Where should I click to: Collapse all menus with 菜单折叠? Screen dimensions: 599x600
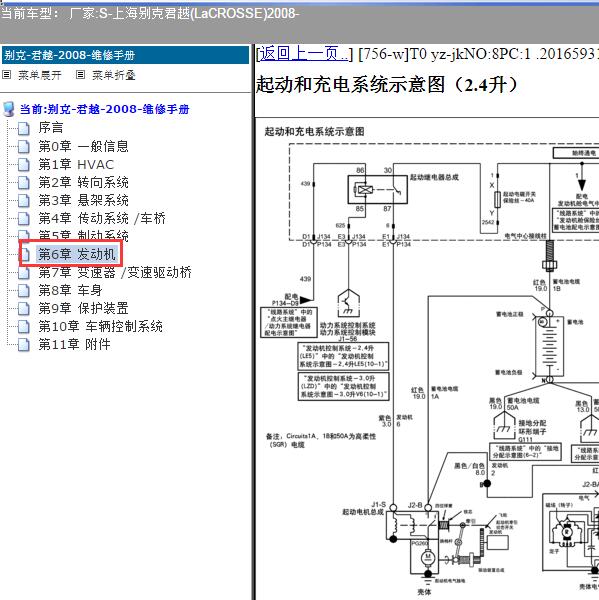tap(114, 75)
